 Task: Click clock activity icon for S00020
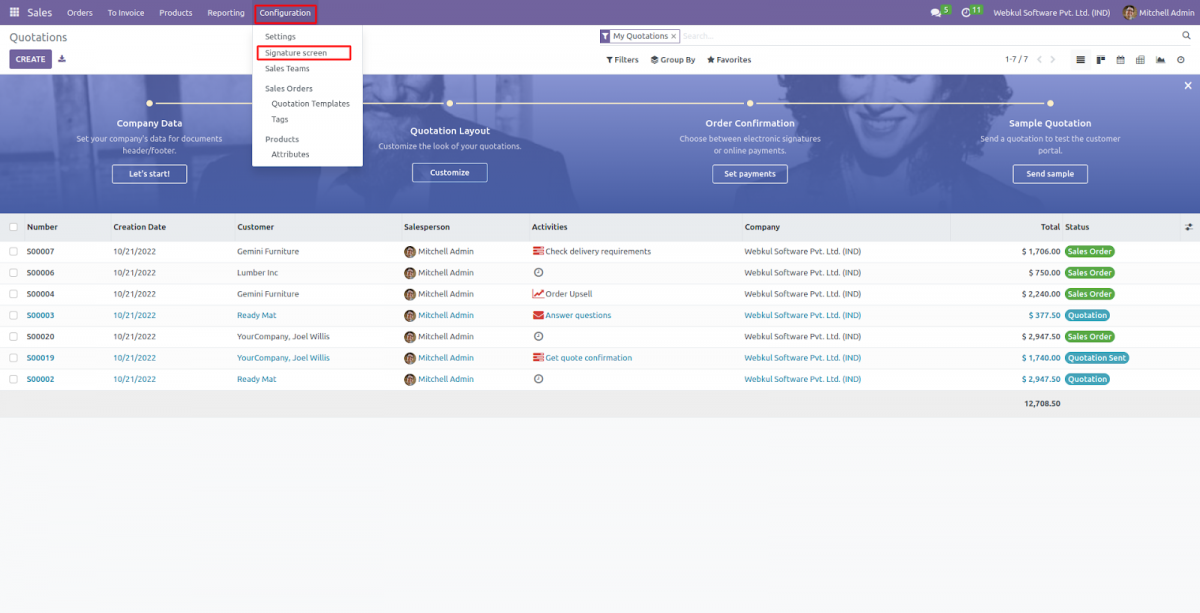[x=538, y=336]
